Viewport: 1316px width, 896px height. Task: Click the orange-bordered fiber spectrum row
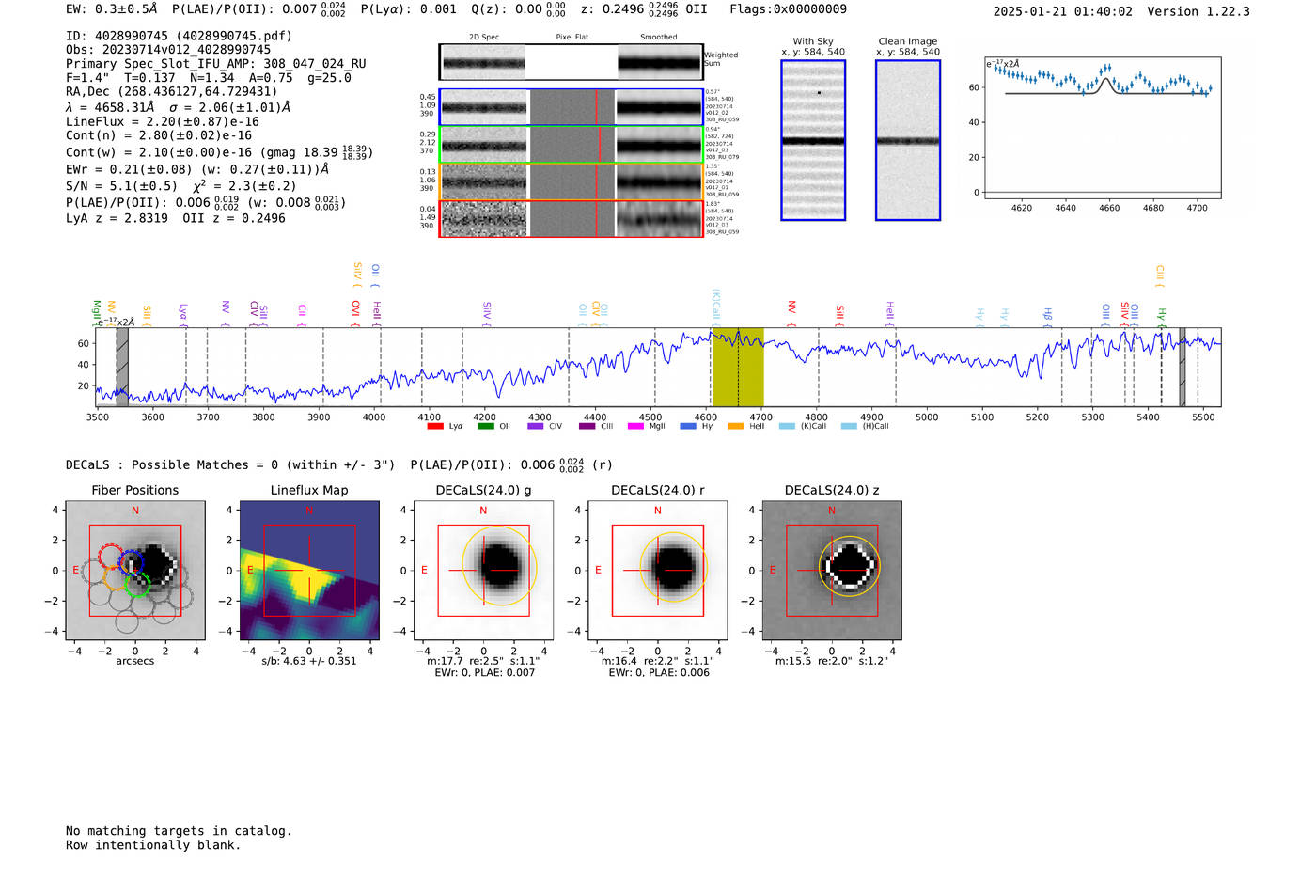pyautogui.click(x=571, y=181)
